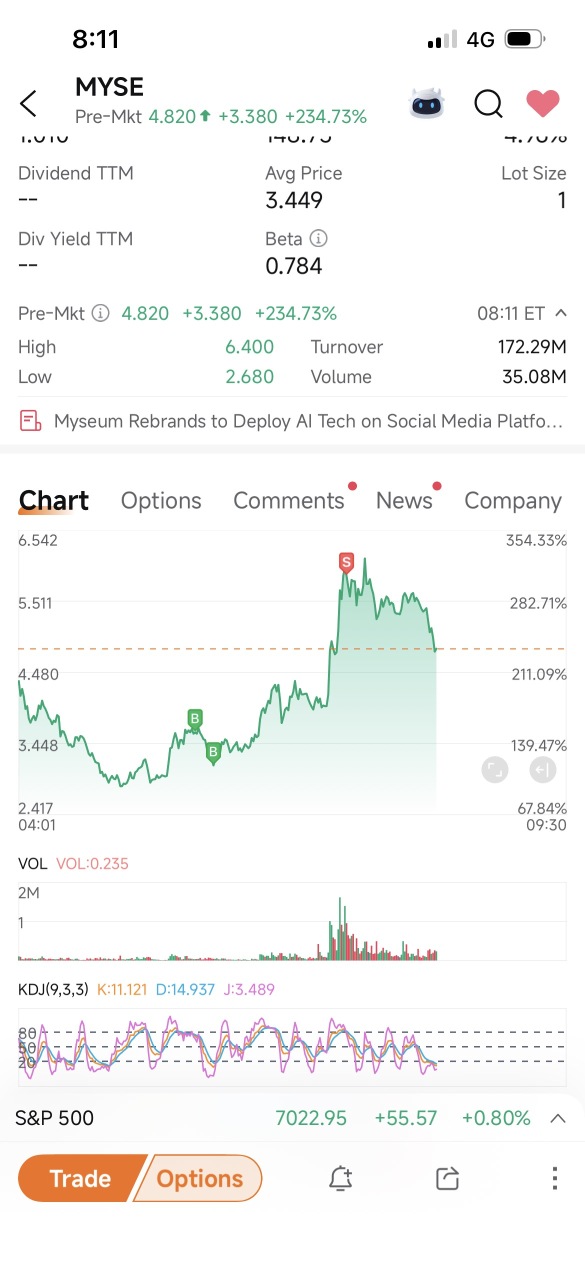Image resolution: width=585 pixels, height=1266 pixels.
Task: Switch to the Comments tab
Action: [x=289, y=500]
